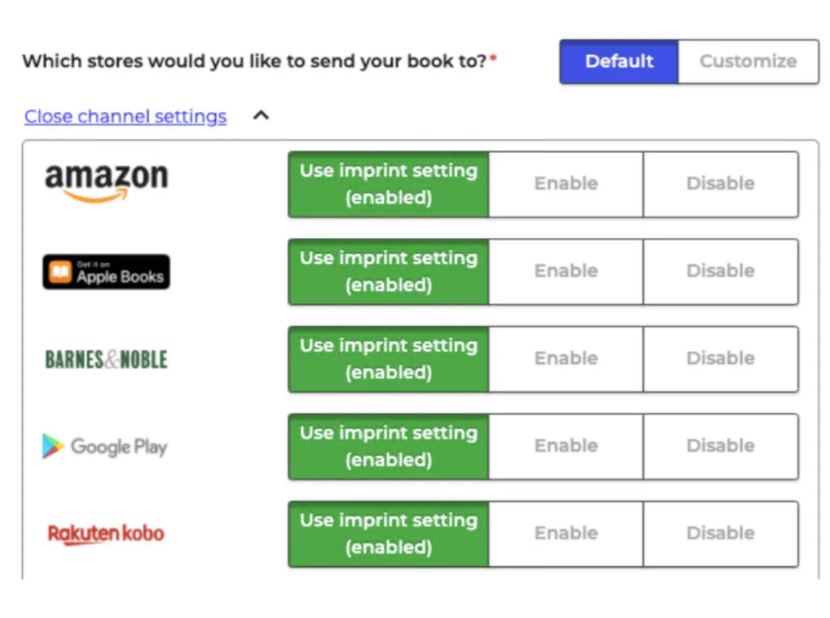Disable distribution for Amazon

pos(720,184)
